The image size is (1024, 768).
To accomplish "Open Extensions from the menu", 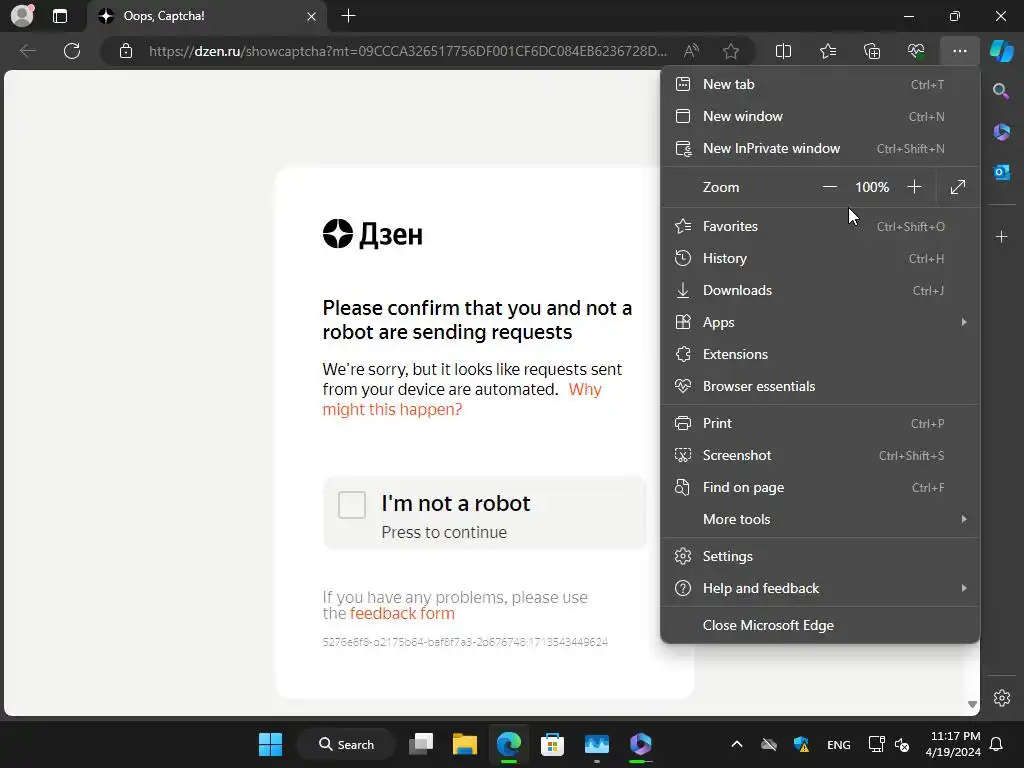I will 820,354.
